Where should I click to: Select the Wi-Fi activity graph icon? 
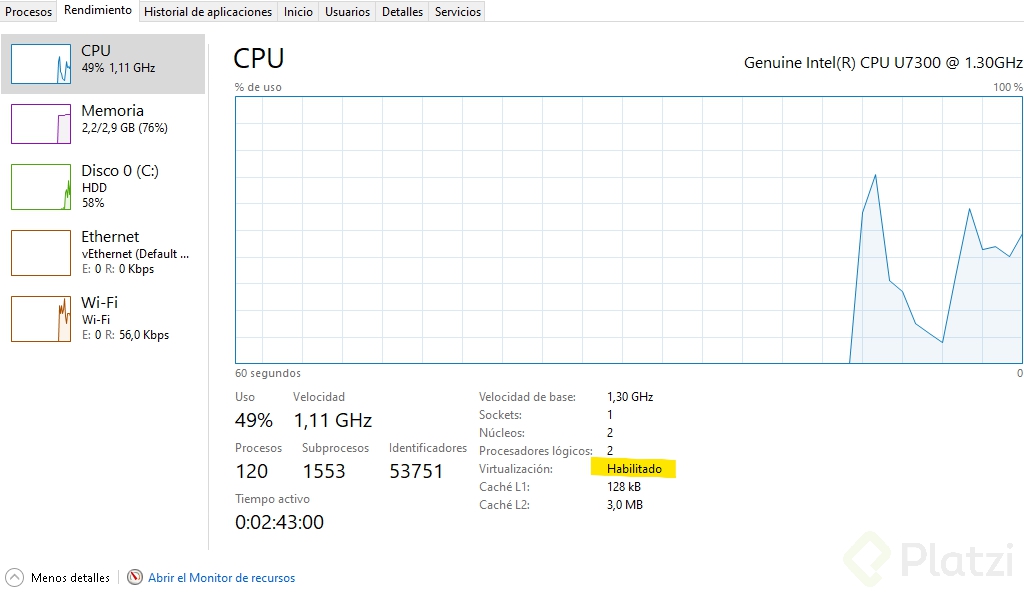tap(41, 319)
